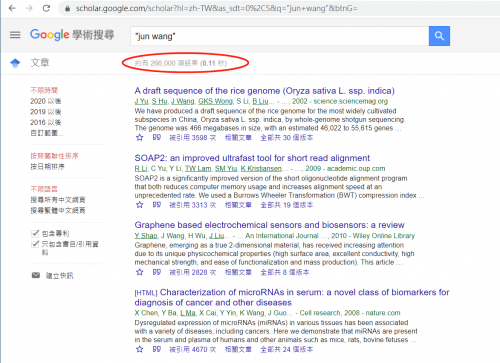Star the rice genome article
The image size is (500, 363).
pyautogui.click(x=140, y=137)
